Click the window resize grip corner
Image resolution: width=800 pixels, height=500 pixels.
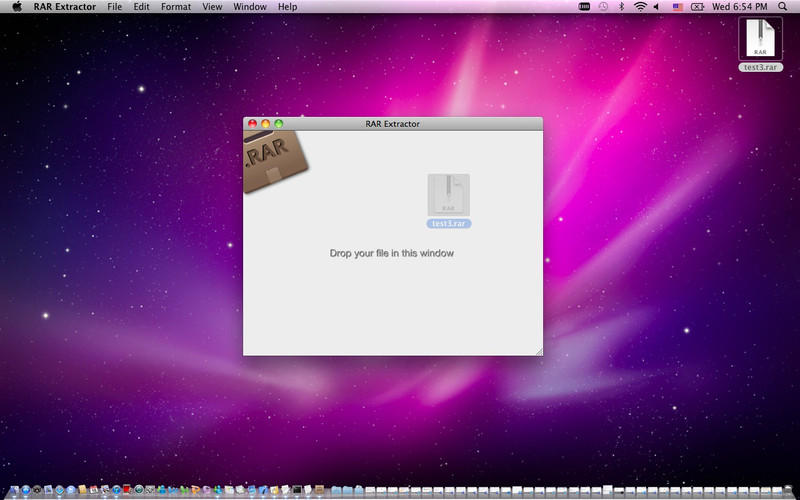pos(539,352)
